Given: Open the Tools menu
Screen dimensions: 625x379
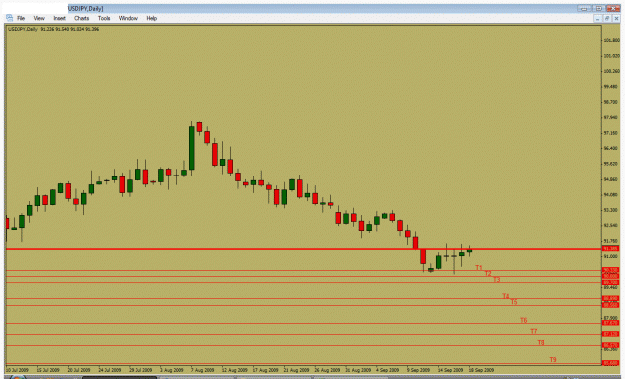Looking at the screenshot, I should tap(104, 18).
